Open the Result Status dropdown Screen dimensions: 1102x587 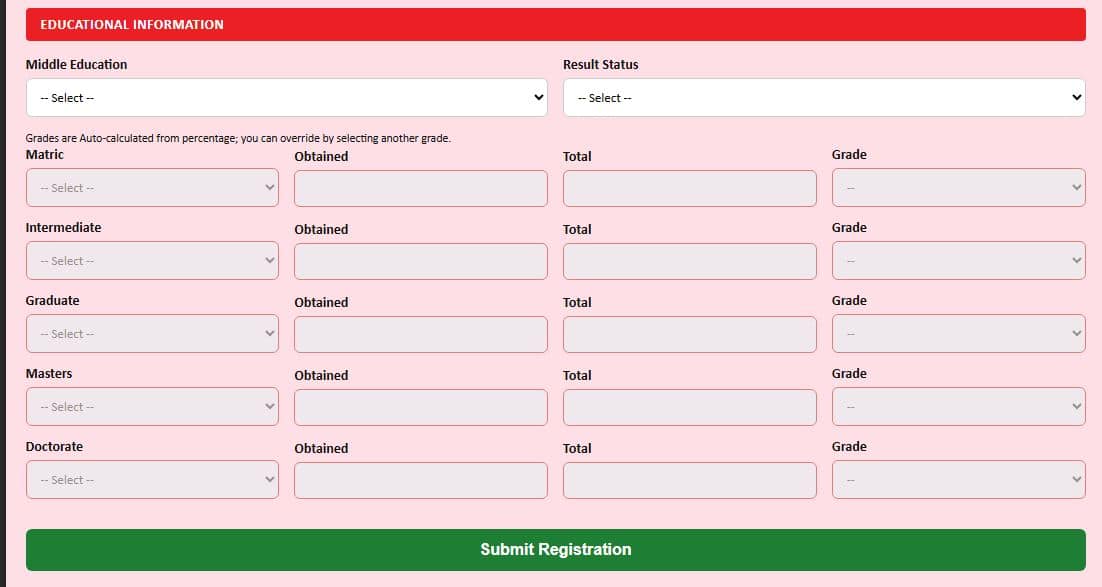click(x=824, y=97)
